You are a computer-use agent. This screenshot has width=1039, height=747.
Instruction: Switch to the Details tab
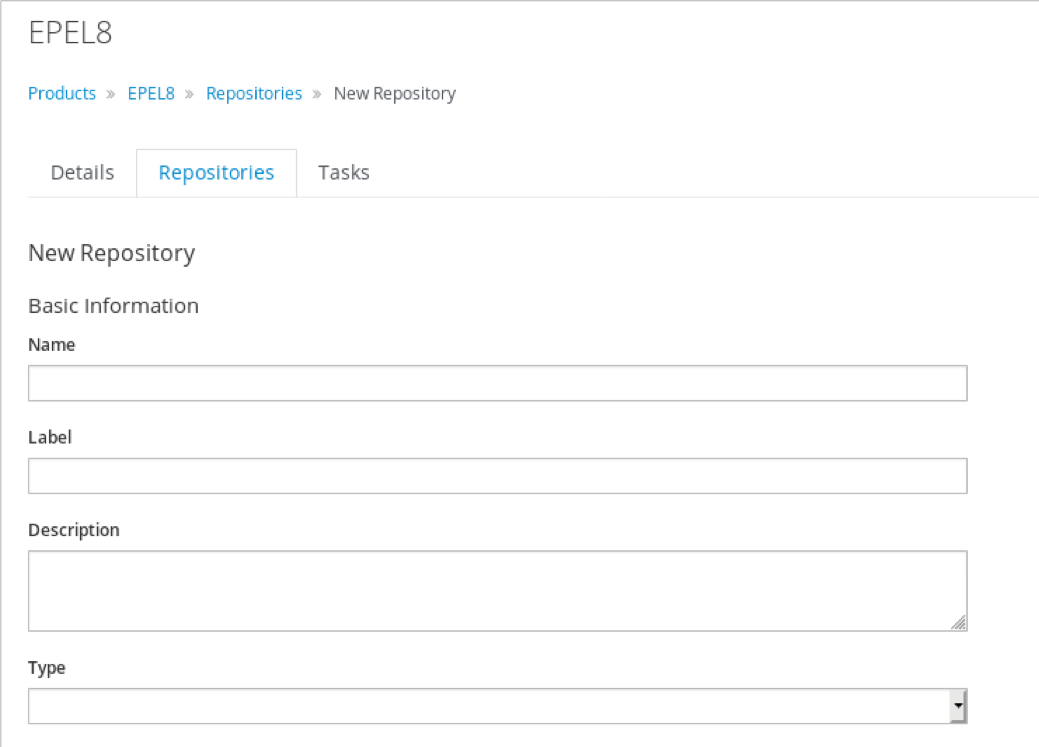click(x=82, y=172)
